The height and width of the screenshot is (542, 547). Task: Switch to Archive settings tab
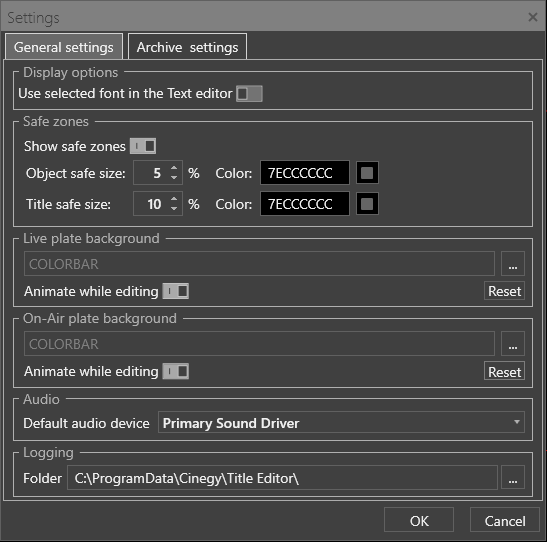pos(187,46)
